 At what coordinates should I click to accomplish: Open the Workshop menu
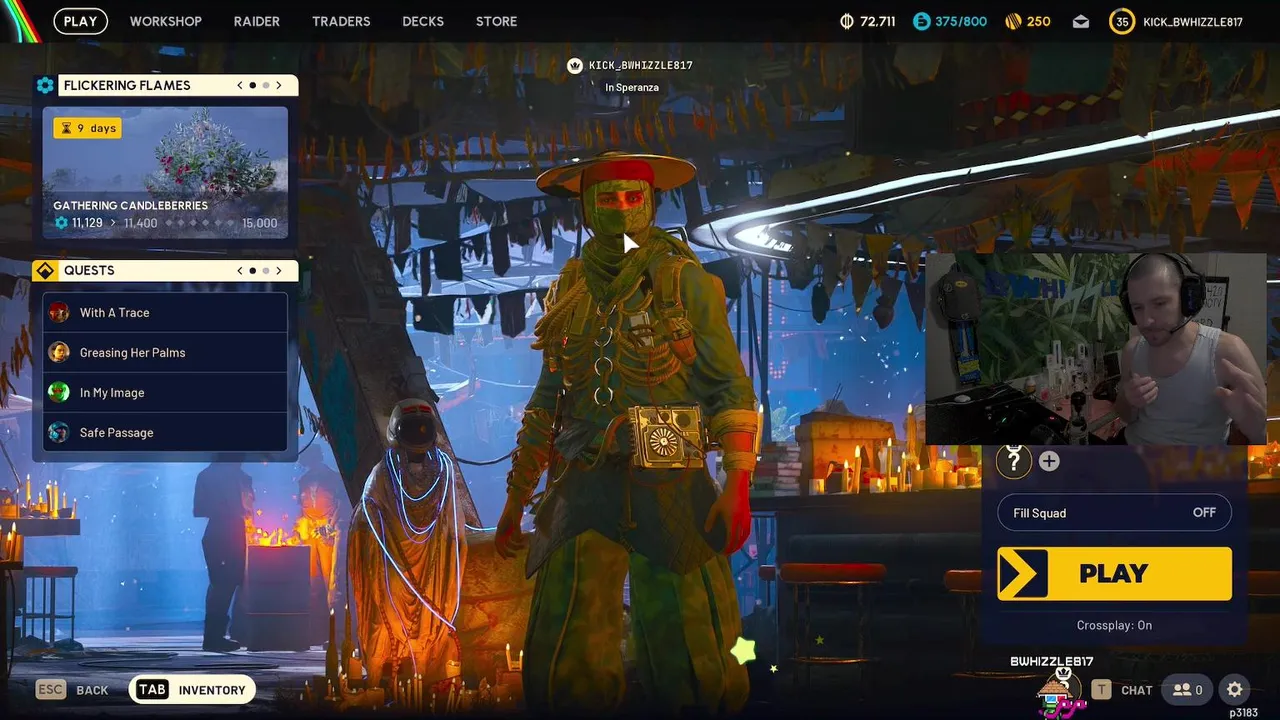(165, 21)
